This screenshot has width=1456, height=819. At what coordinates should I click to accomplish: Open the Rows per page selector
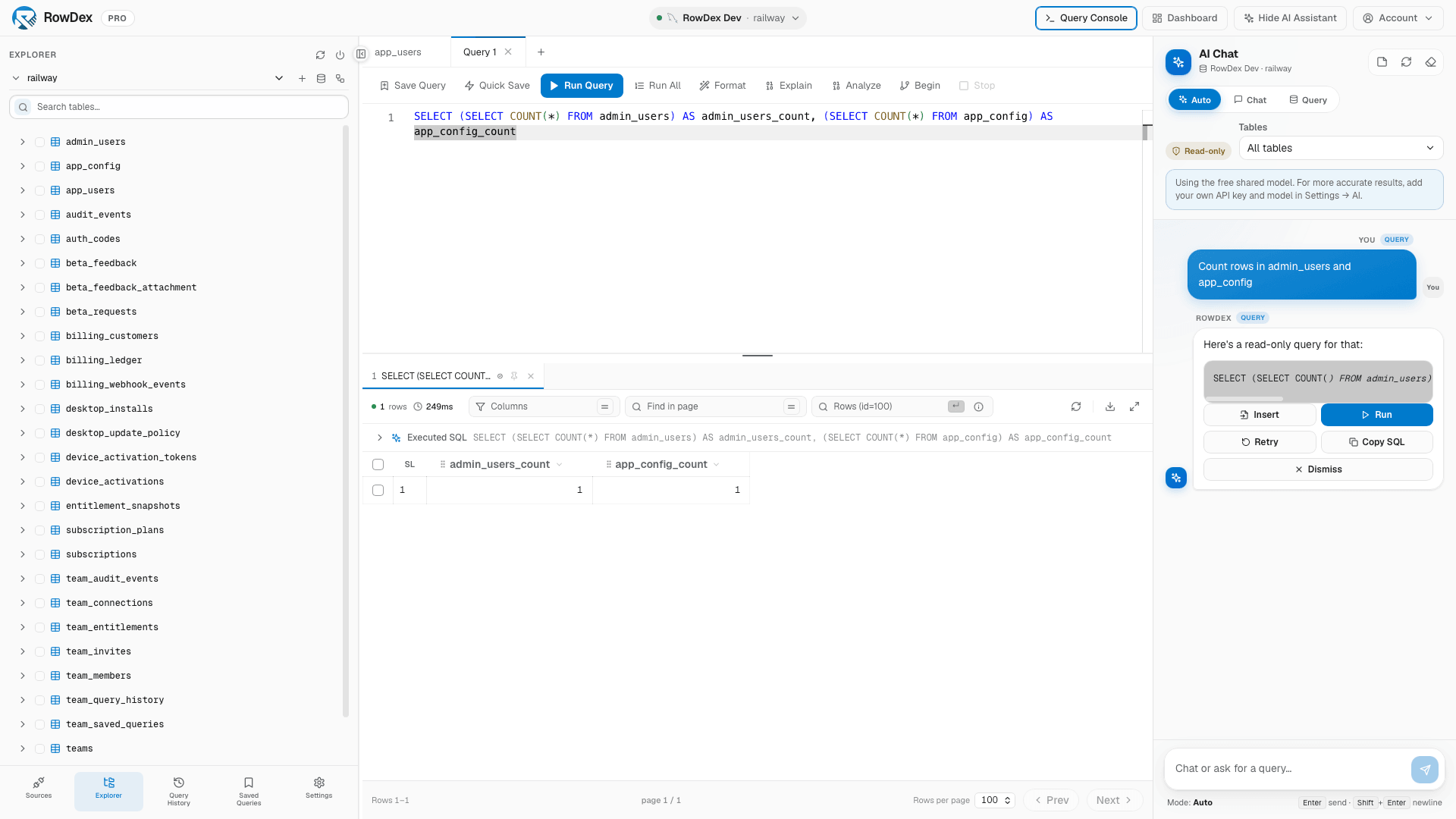tap(996, 800)
